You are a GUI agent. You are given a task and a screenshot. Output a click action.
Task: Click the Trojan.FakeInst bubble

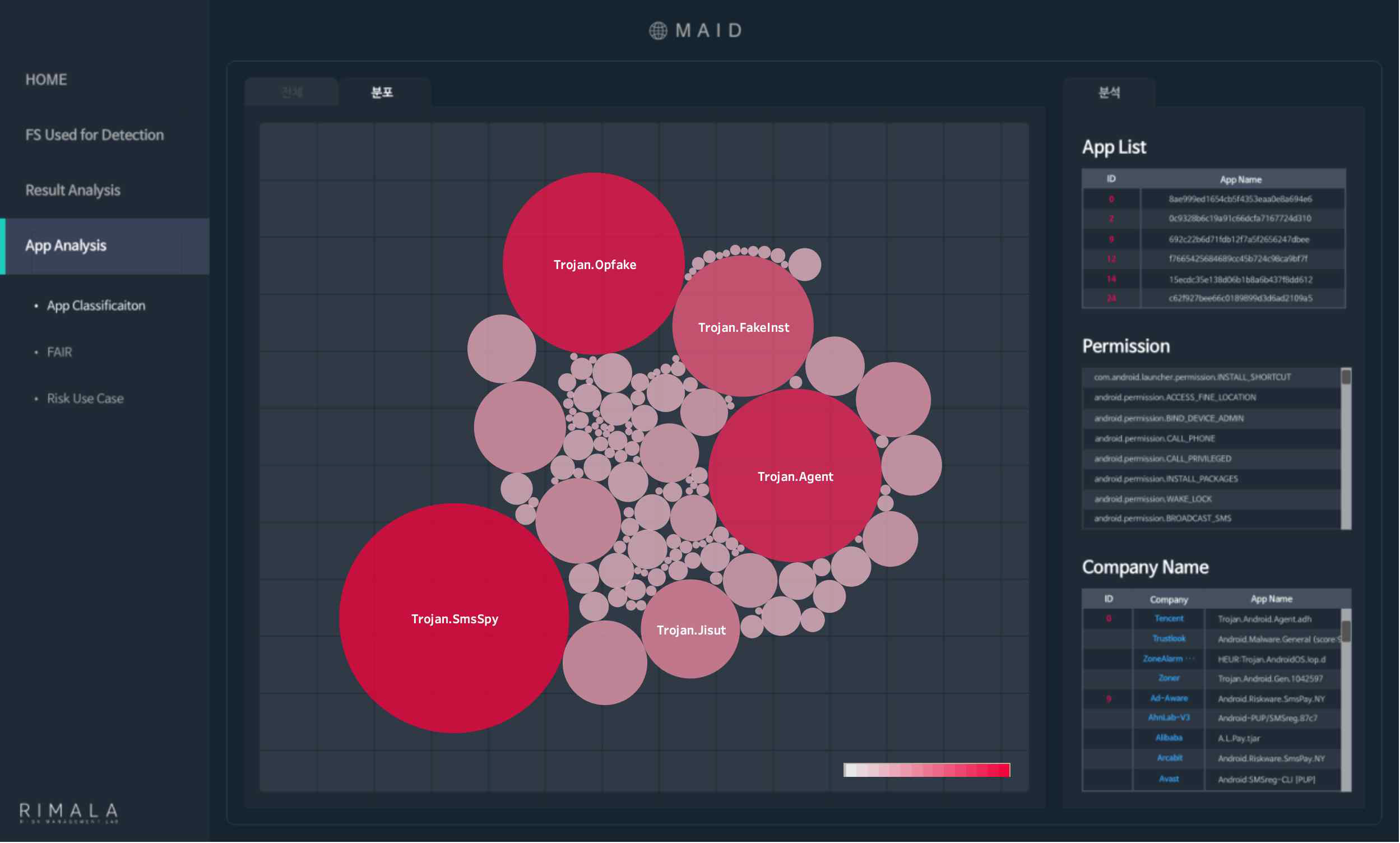pos(743,327)
